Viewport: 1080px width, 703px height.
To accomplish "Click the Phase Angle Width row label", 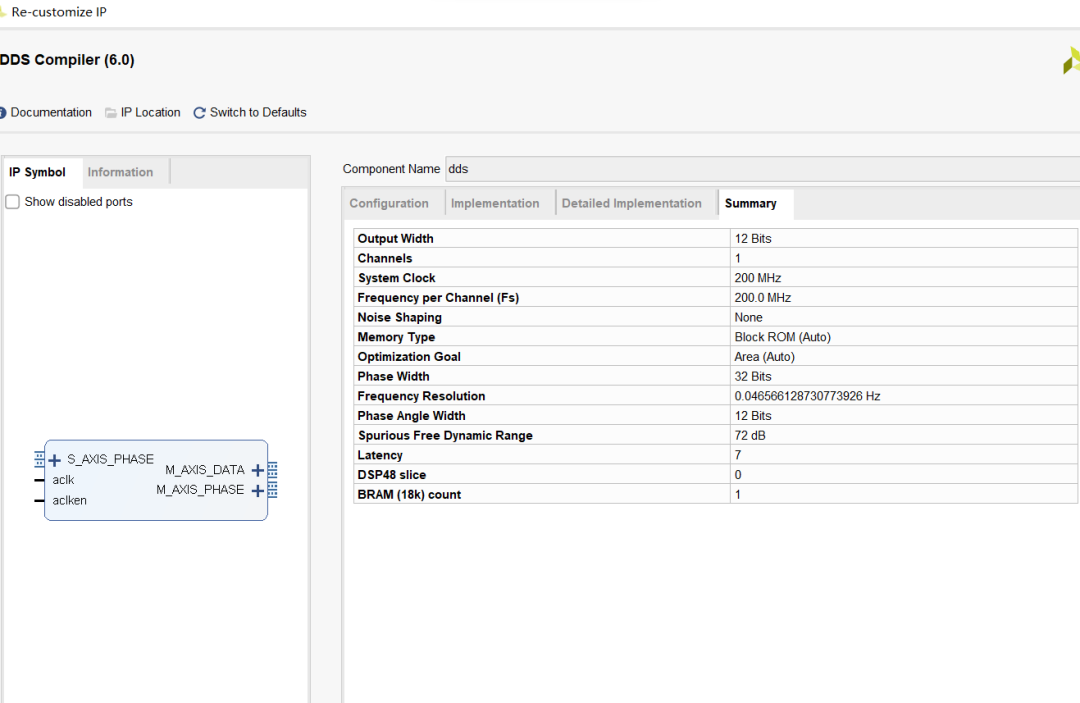I will [411, 416].
